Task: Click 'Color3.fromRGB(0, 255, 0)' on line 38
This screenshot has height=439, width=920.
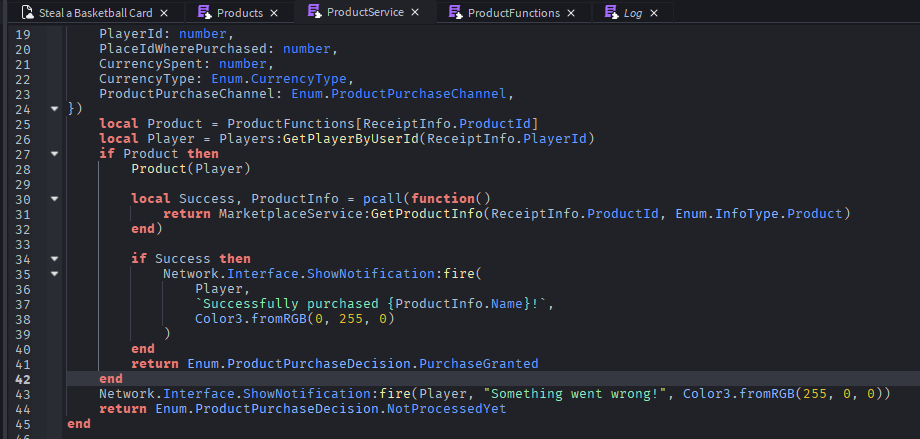Action: tap(295, 319)
